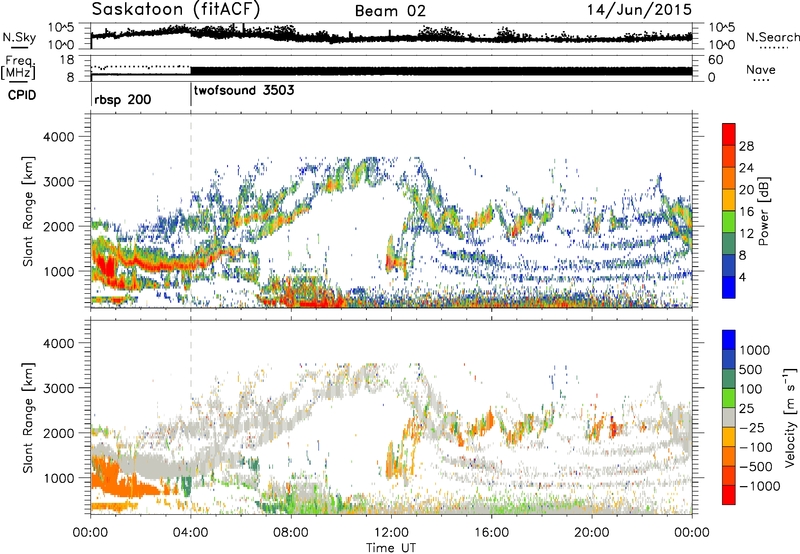Viewport: 800px width, 554px height.
Task: Click the frequency panel black band
Action: tap(441, 71)
